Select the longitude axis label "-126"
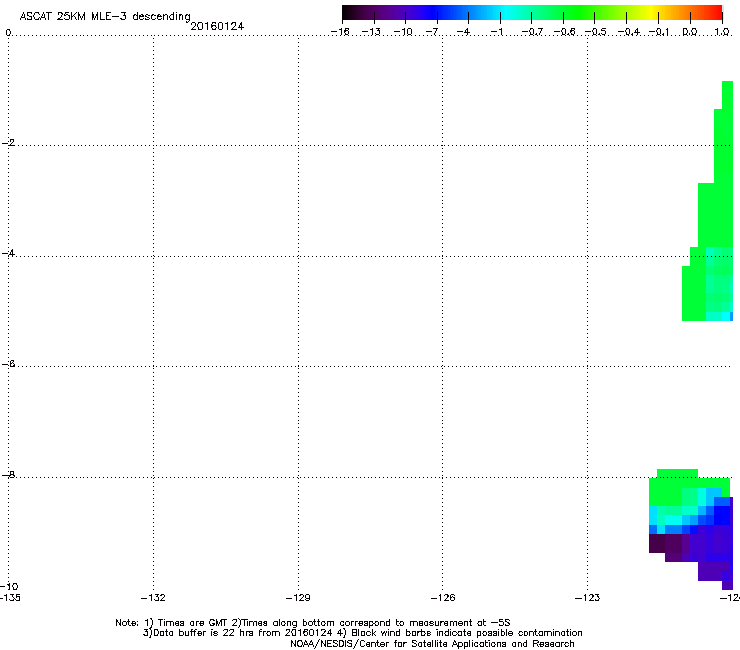 coord(443,598)
